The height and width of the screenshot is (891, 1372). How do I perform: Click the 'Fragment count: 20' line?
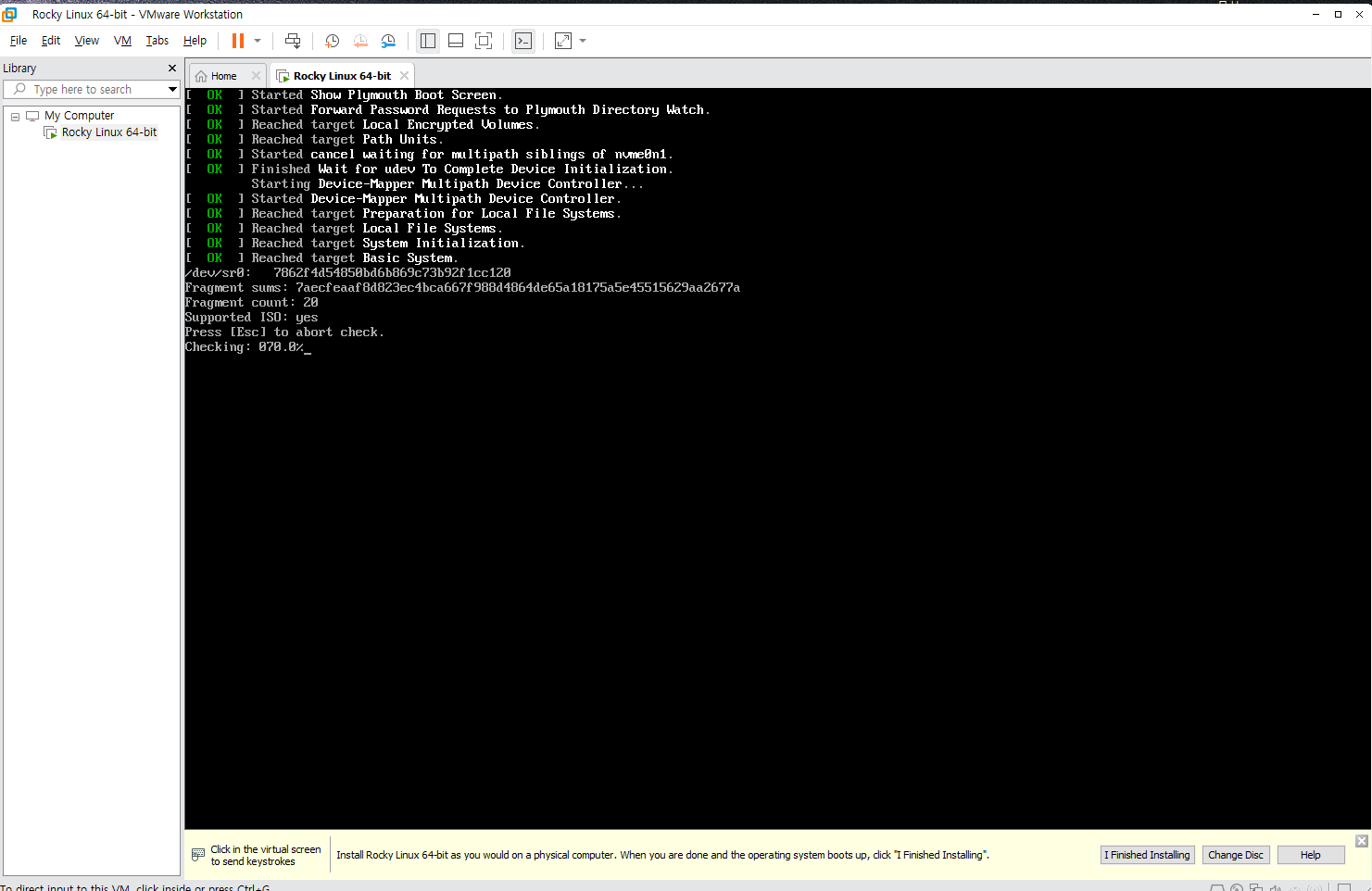pyautogui.click(x=251, y=303)
